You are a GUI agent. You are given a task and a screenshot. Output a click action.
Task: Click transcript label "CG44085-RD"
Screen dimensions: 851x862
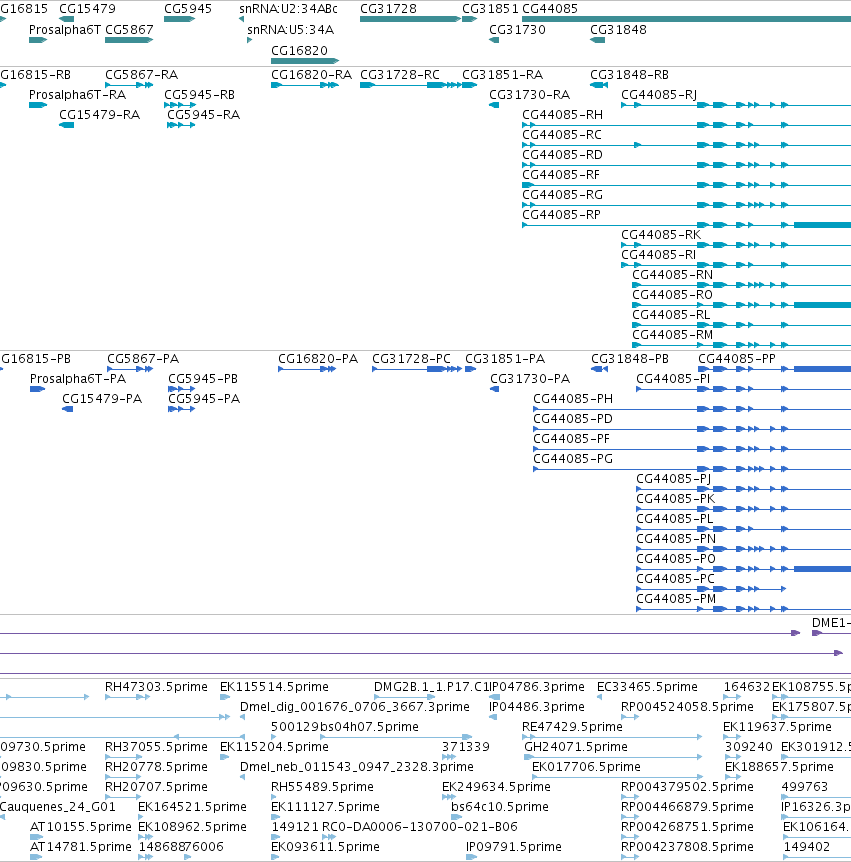pyautogui.click(x=562, y=155)
